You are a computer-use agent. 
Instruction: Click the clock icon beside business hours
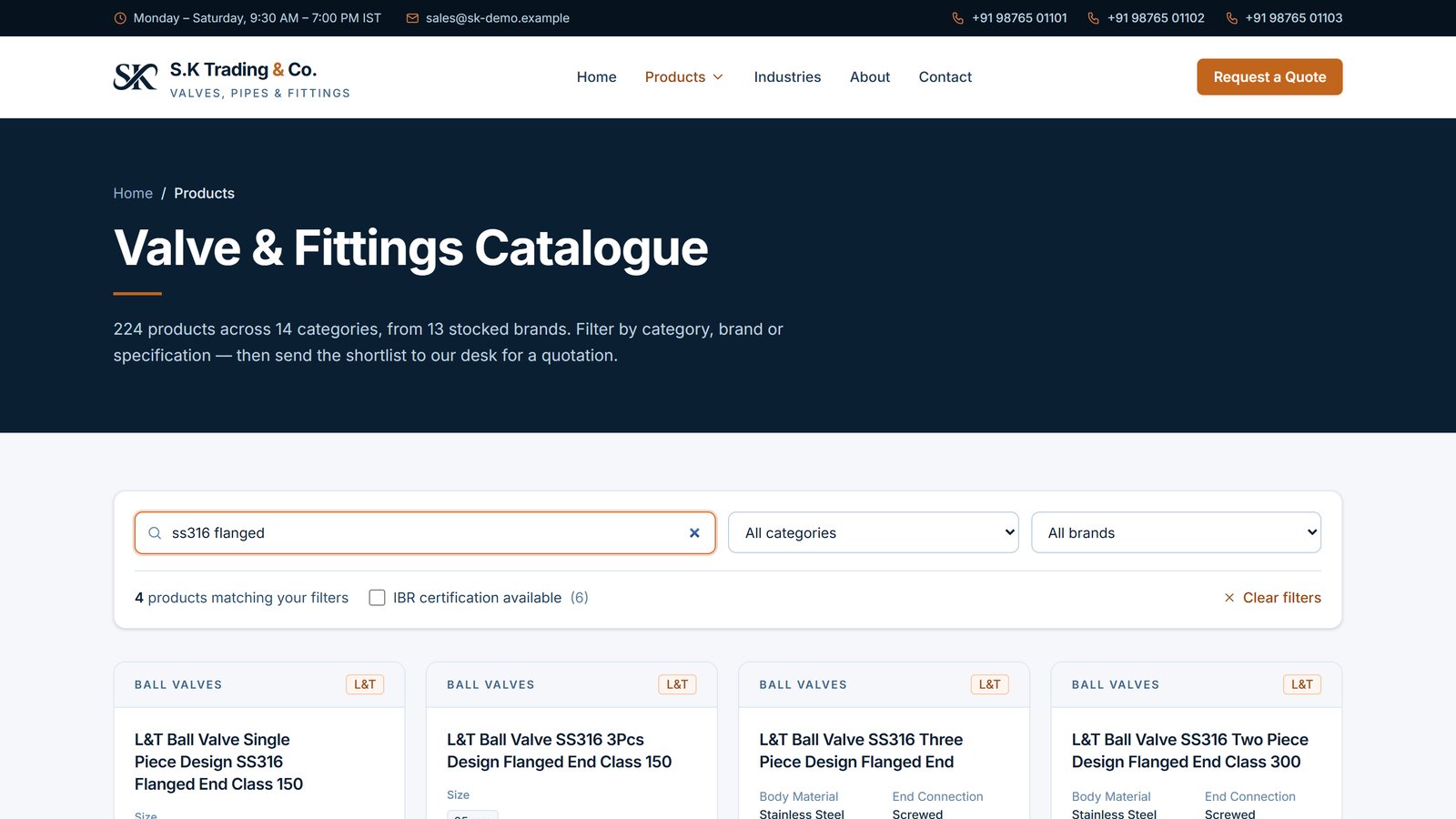120,18
